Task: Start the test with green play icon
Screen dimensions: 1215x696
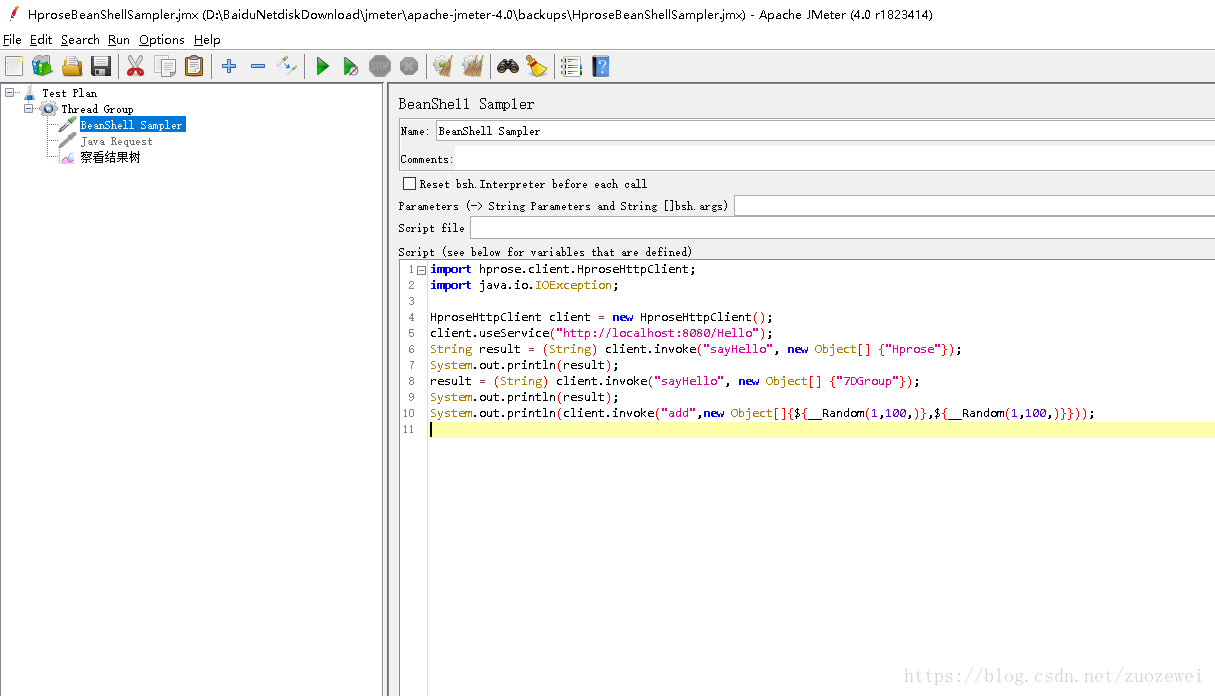Action: click(322, 66)
